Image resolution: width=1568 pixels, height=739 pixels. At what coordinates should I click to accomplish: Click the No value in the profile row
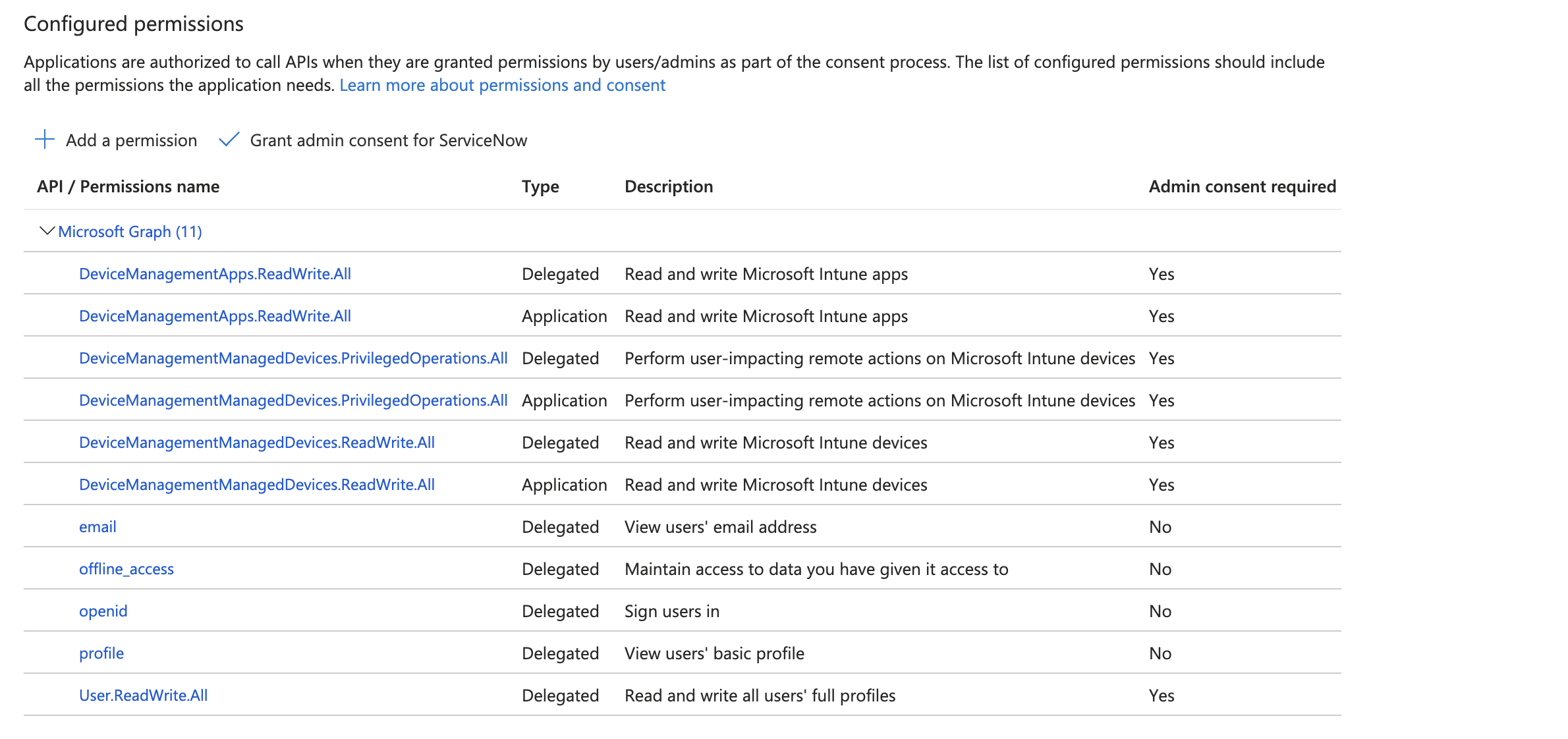[1160, 653]
